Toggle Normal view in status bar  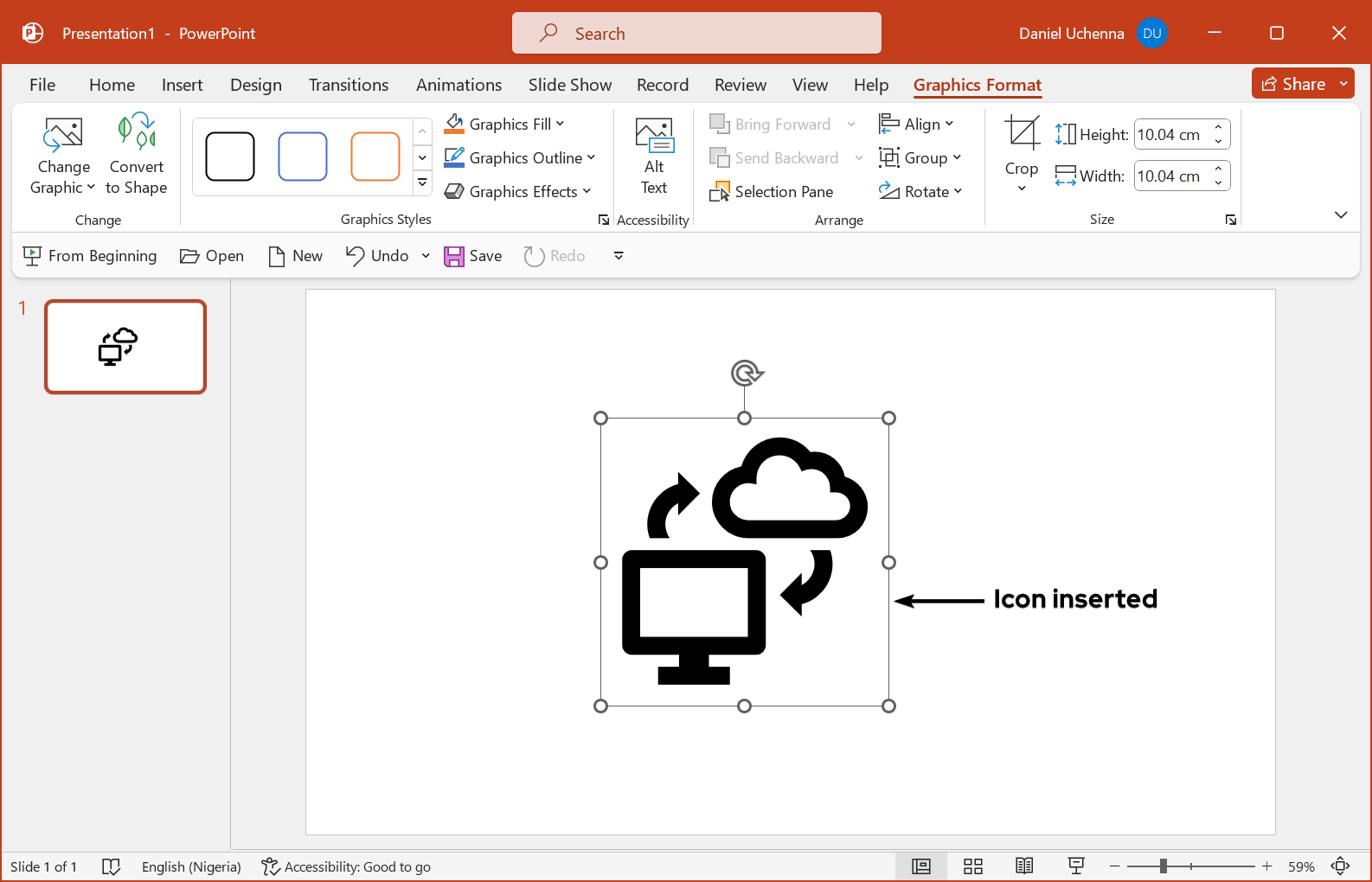[921, 866]
